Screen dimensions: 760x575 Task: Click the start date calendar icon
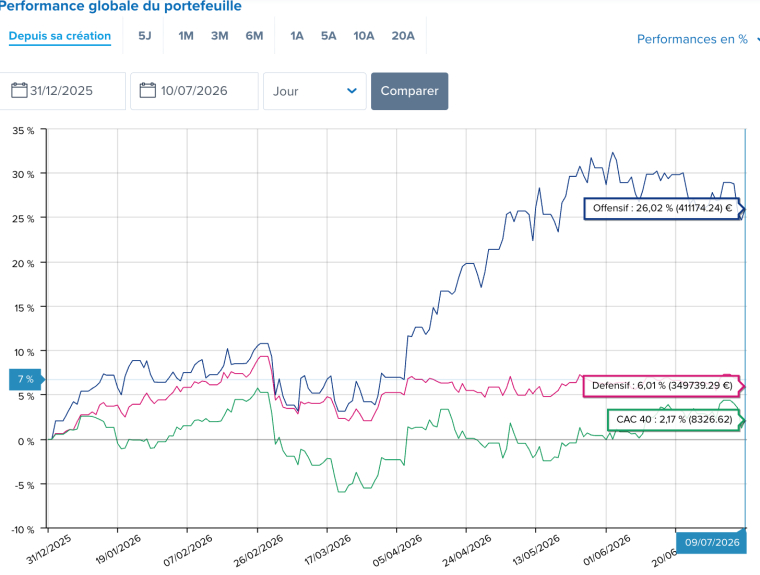click(19, 91)
